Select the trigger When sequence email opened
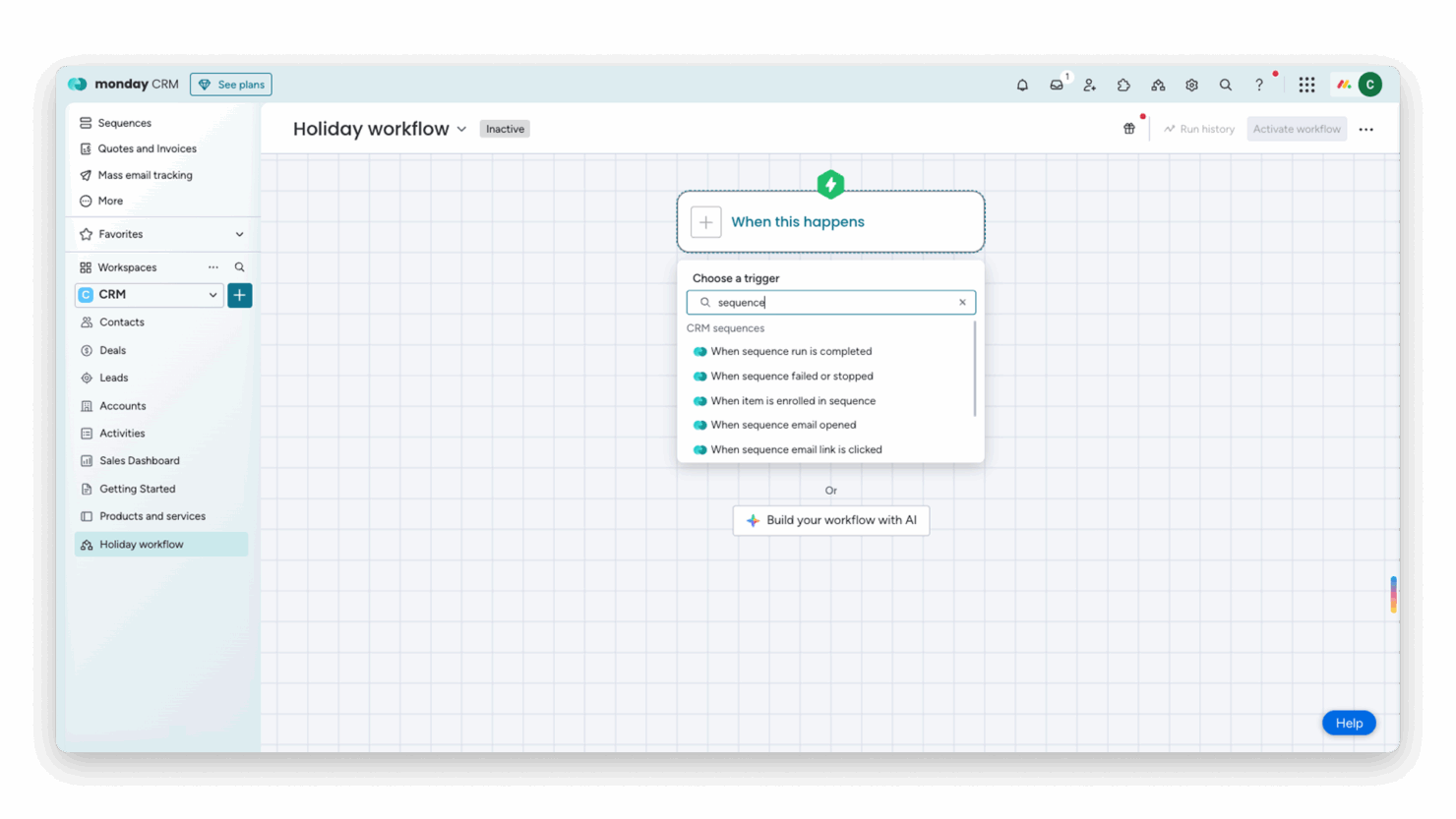Screen dimensions: 1456x819 point(784,425)
